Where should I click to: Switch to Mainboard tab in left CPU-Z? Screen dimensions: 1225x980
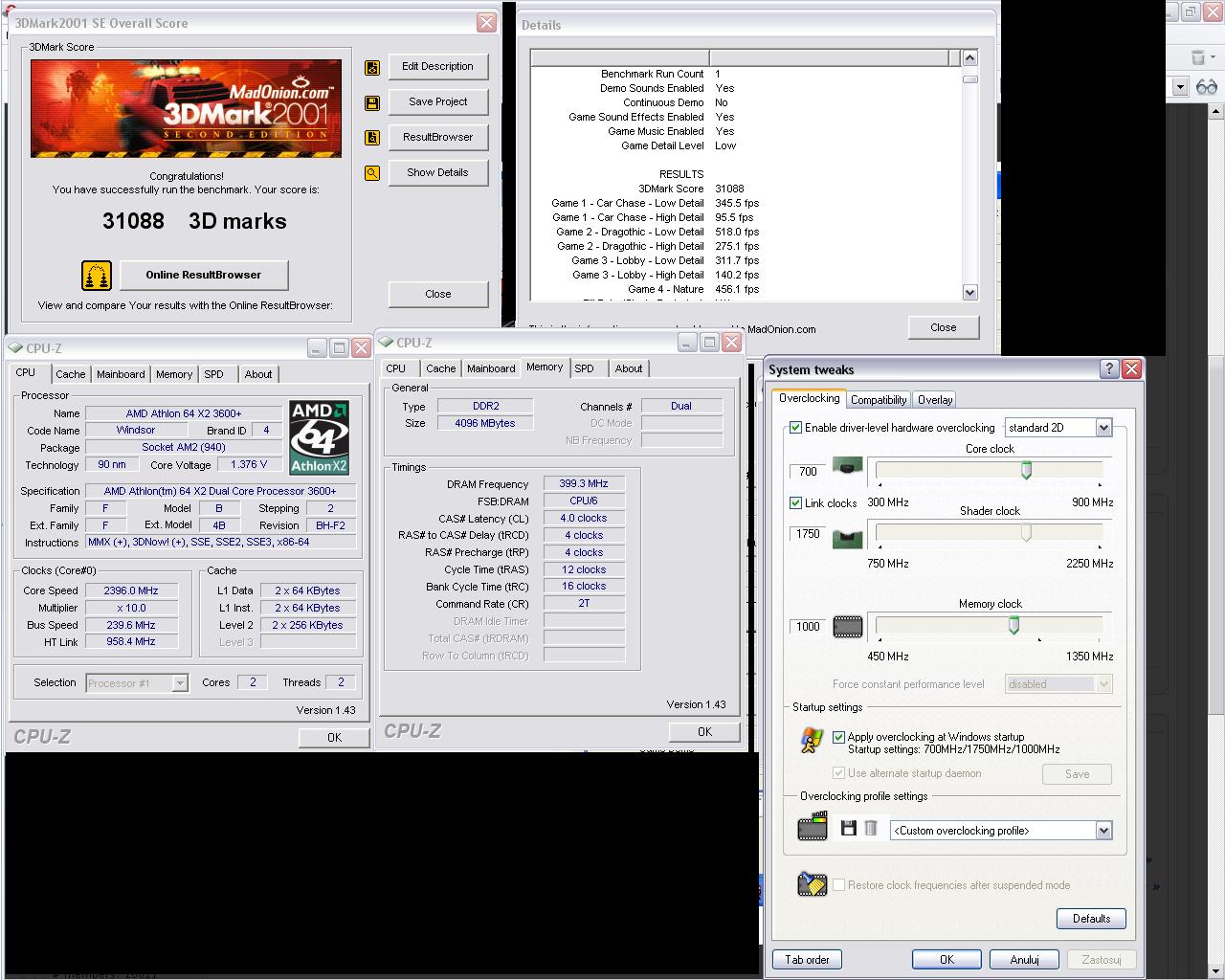tap(121, 374)
